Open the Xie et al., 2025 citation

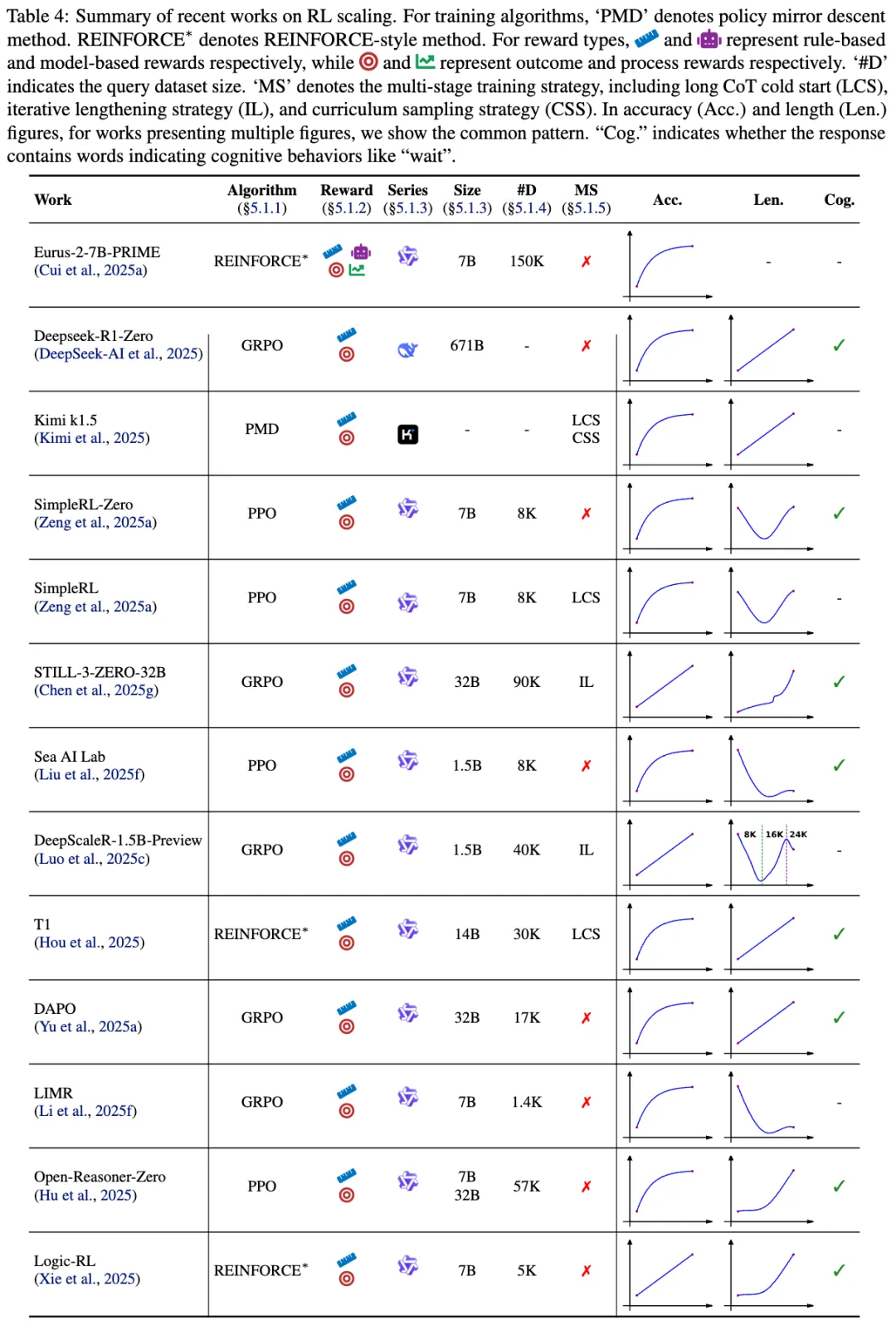87,1278
